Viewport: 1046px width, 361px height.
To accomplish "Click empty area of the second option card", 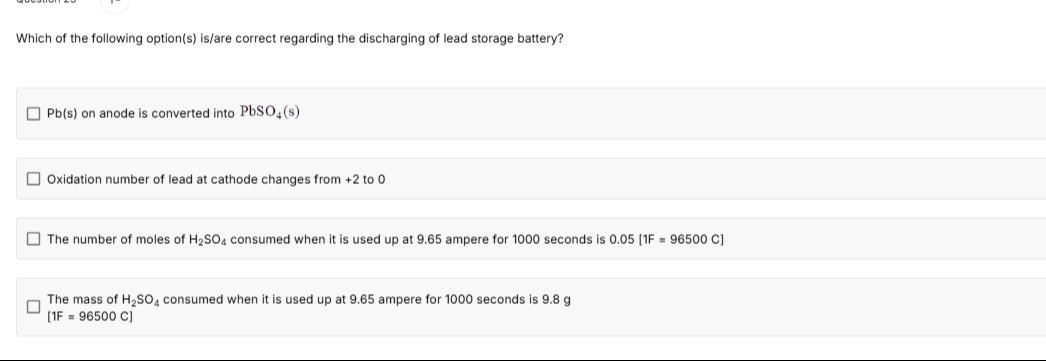I will [667, 179].
